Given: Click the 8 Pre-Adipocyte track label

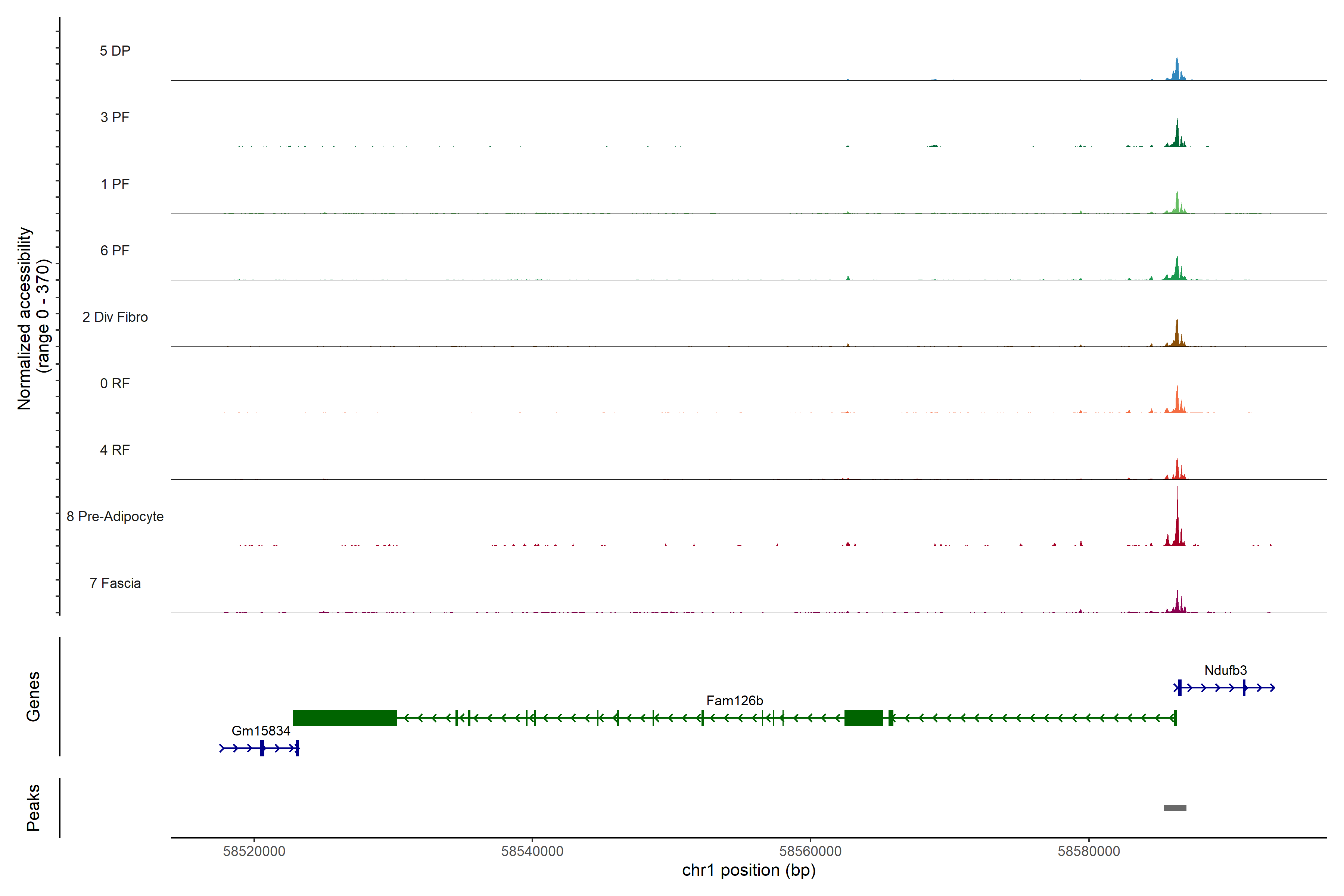Looking at the screenshot, I should 115,517.
